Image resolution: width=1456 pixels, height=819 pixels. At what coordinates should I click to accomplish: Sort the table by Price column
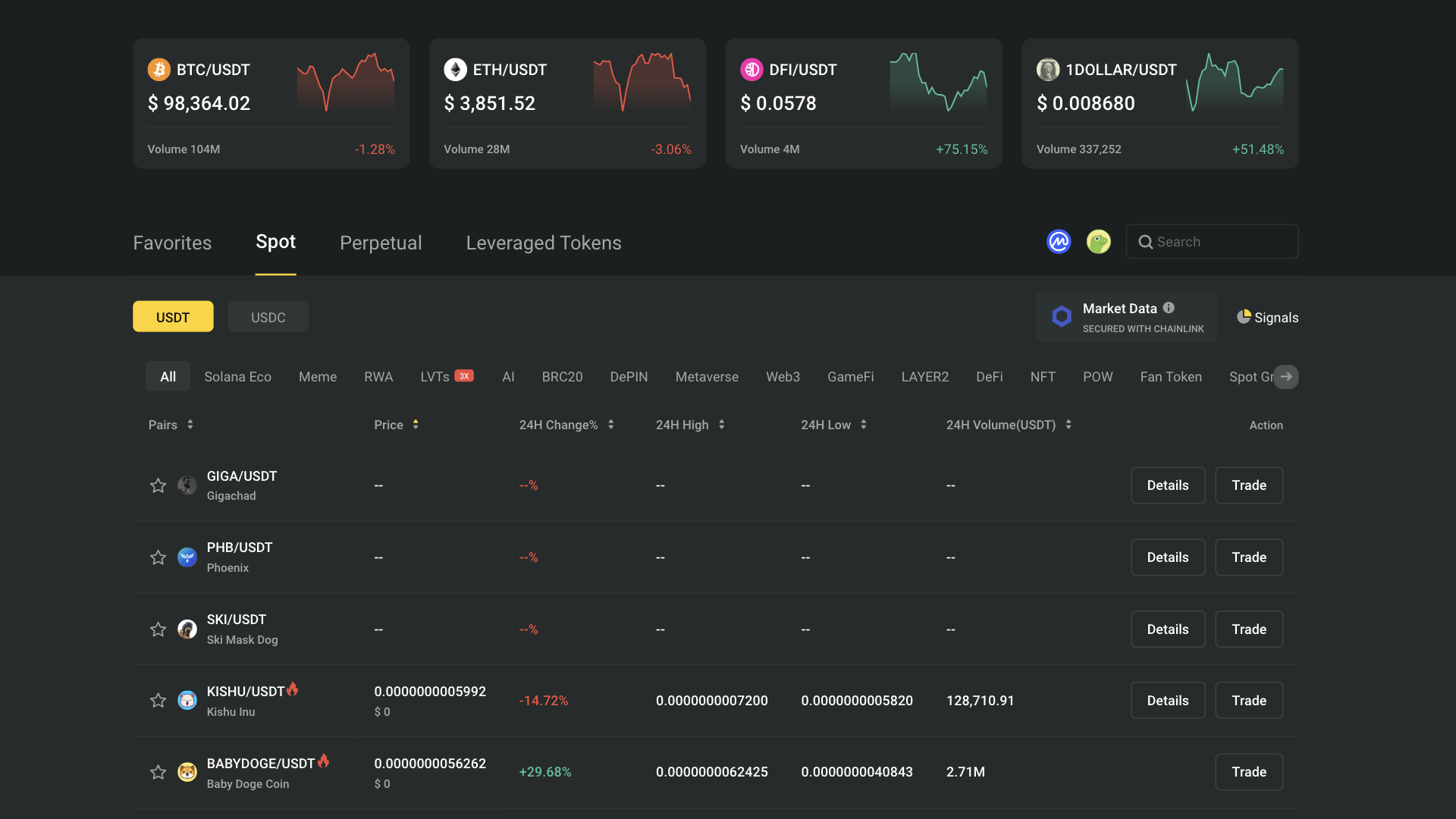pos(414,425)
